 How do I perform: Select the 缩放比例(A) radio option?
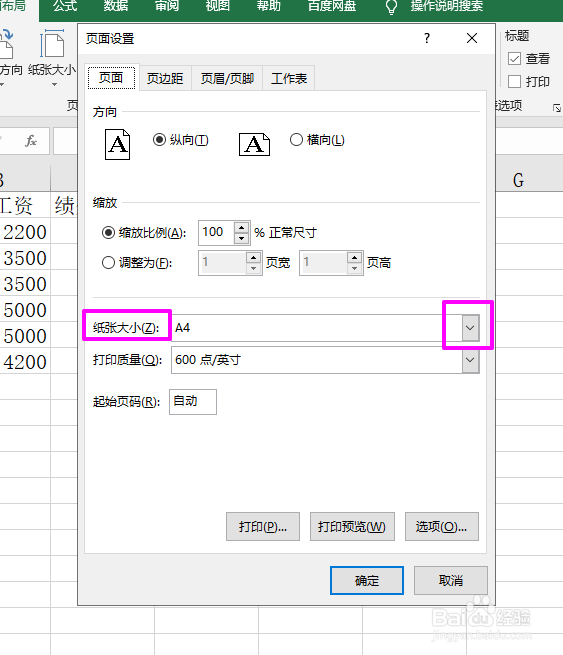click(x=108, y=232)
